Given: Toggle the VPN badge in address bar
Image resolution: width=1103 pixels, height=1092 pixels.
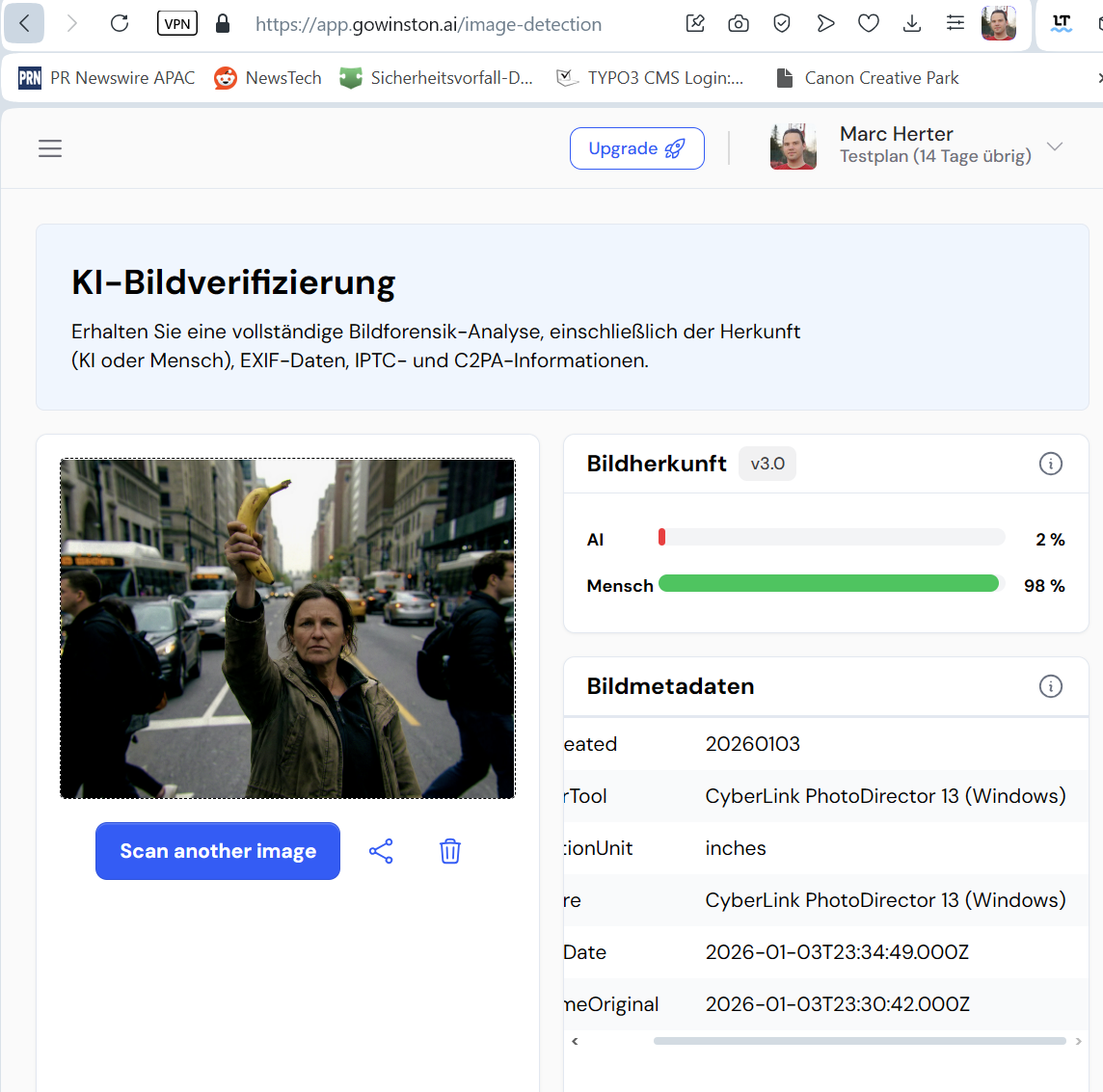Looking at the screenshot, I should (x=177, y=24).
